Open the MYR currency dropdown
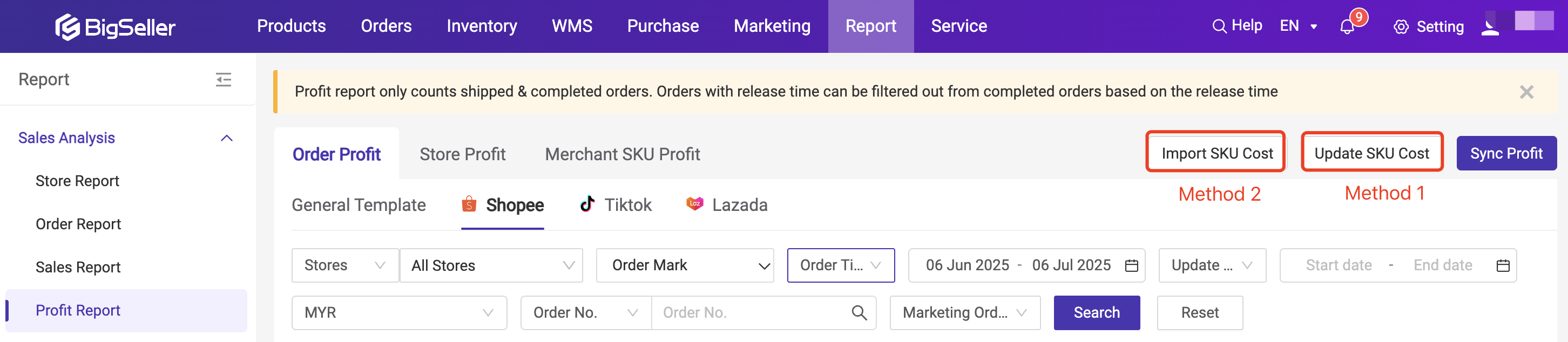The width and height of the screenshot is (1568, 342). pos(398,313)
